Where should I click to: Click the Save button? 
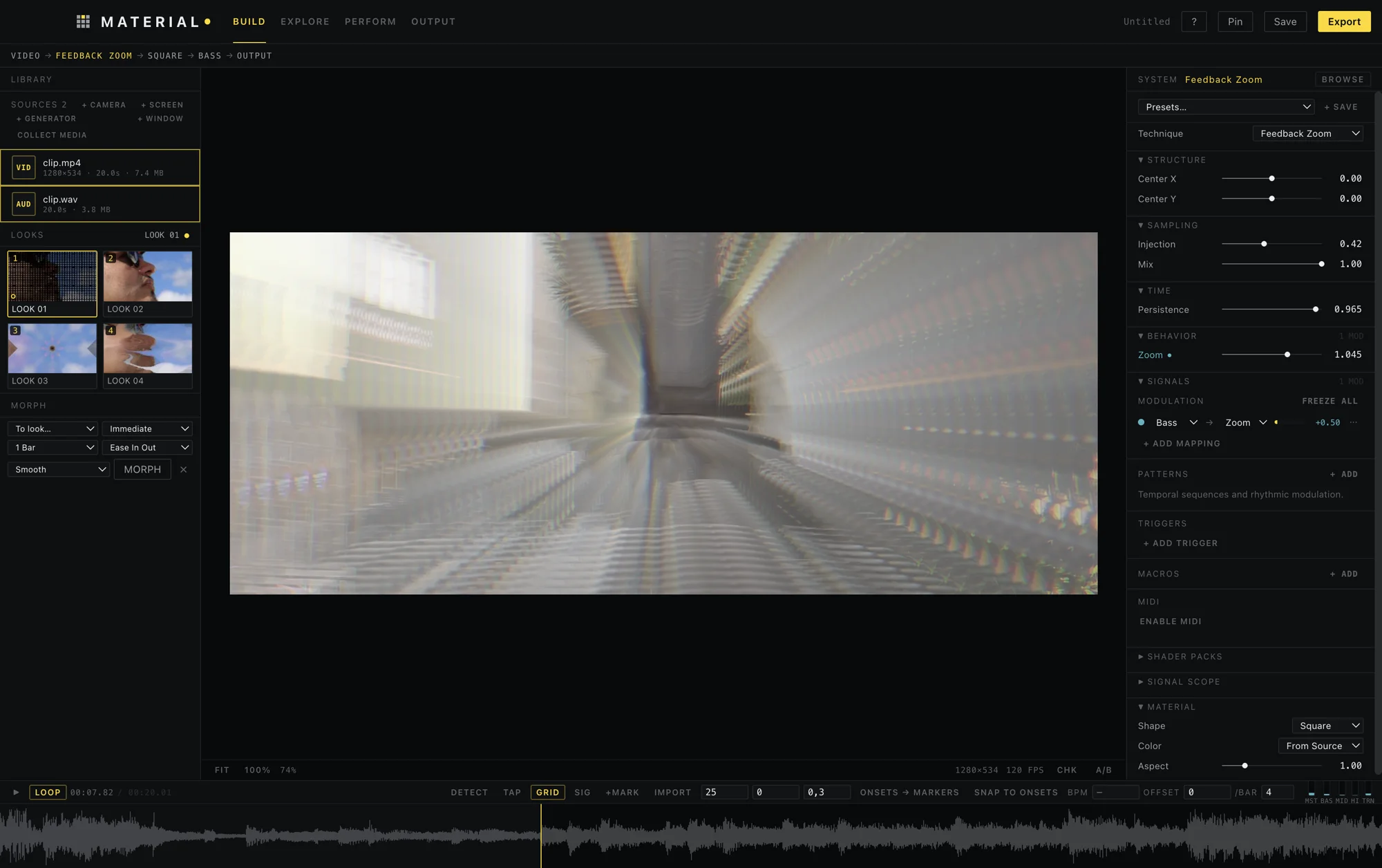pyautogui.click(x=1285, y=21)
